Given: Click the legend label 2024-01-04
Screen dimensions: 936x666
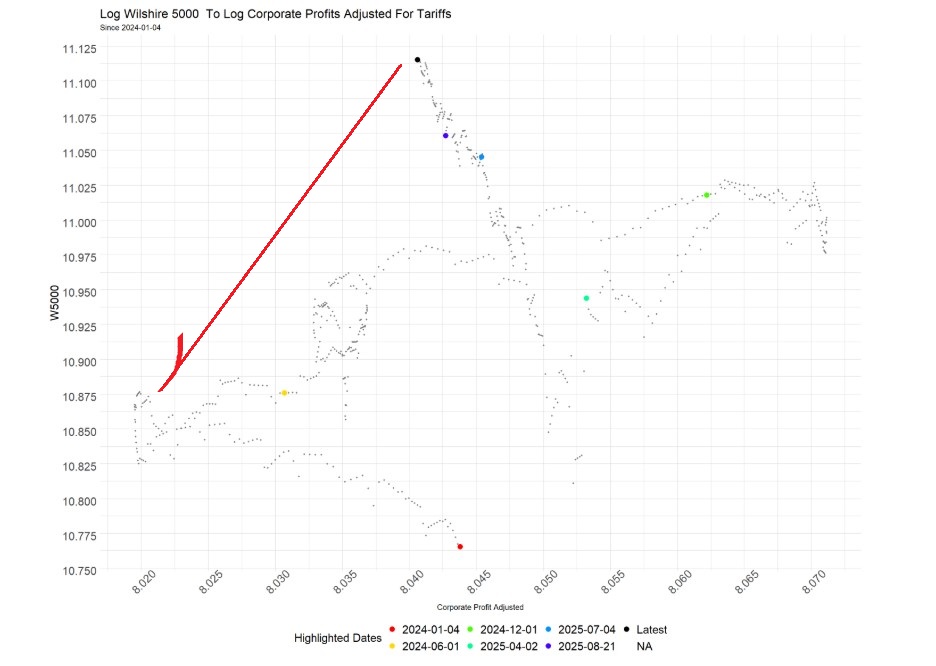Looking at the screenshot, I should click(x=430, y=630).
